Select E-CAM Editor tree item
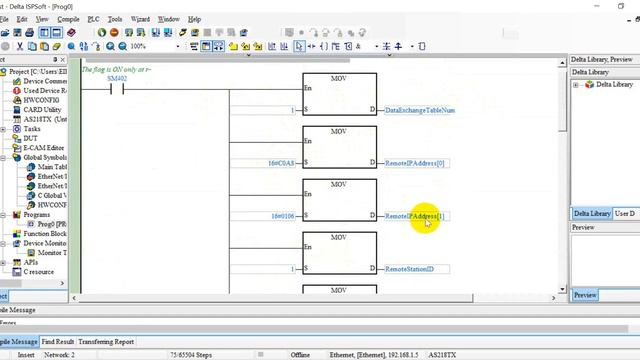Viewport: 640px width, 360px height. [x=43, y=148]
